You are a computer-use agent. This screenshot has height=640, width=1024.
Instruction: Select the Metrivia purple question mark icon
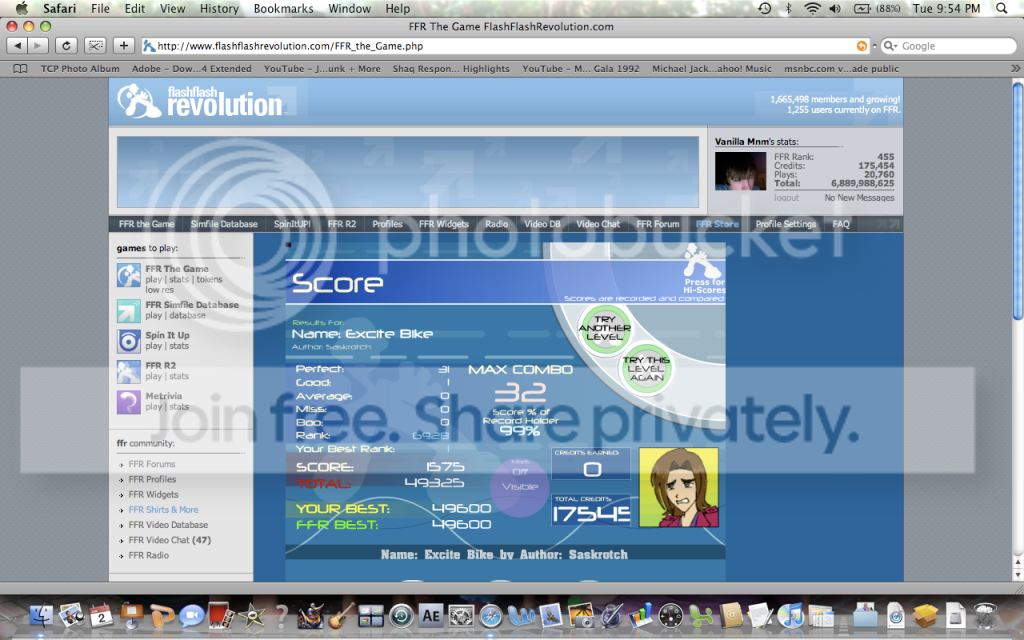pos(129,402)
